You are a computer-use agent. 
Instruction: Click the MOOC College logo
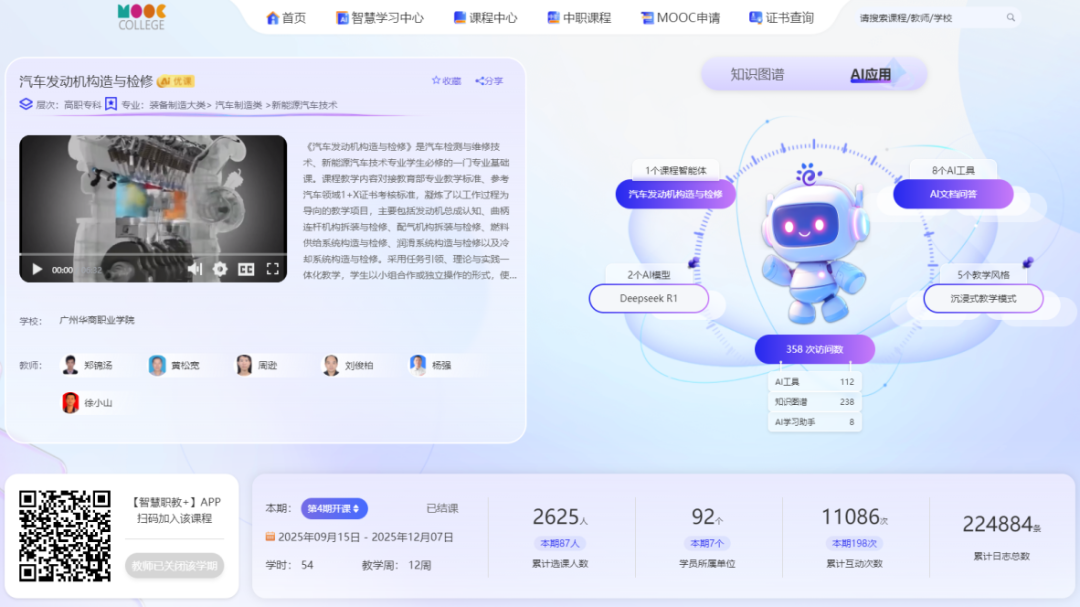(x=141, y=16)
